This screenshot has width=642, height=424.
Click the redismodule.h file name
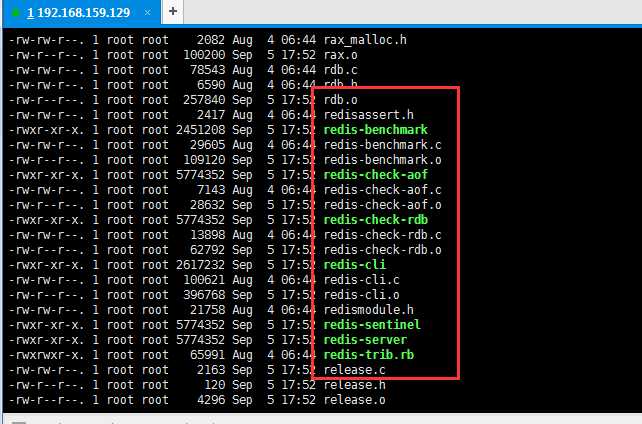coord(368,310)
